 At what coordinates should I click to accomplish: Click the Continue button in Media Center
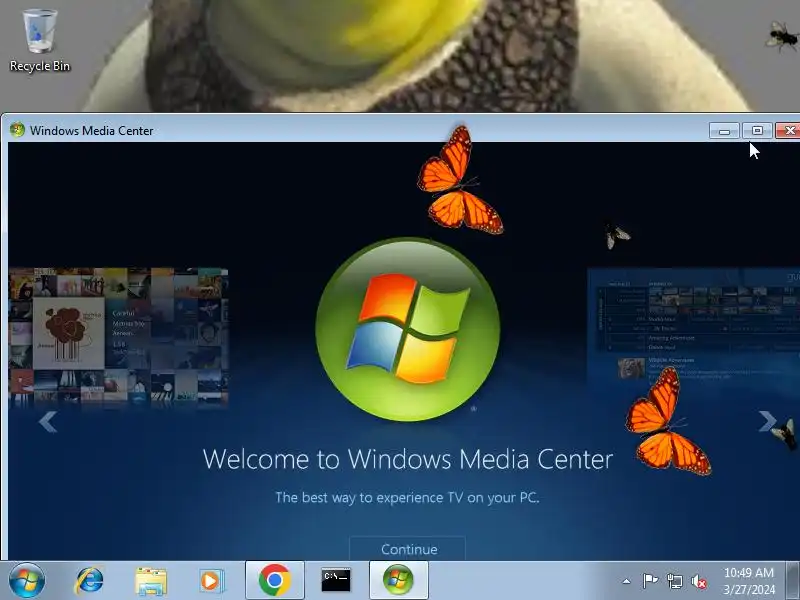coord(408,548)
